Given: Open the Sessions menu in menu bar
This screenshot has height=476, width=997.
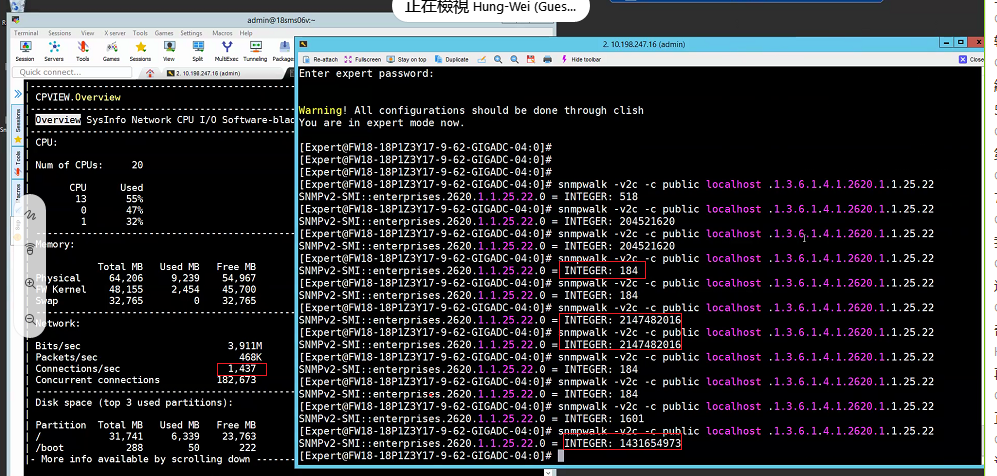Looking at the screenshot, I should coord(60,33).
